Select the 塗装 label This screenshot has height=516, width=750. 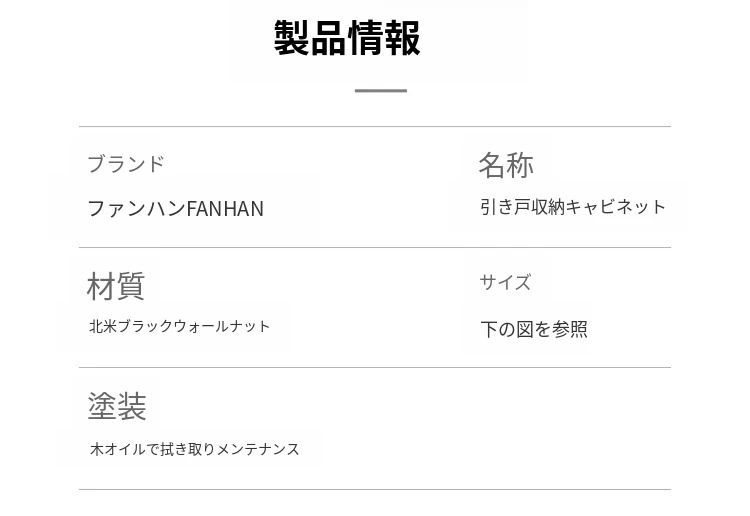[x=117, y=407]
